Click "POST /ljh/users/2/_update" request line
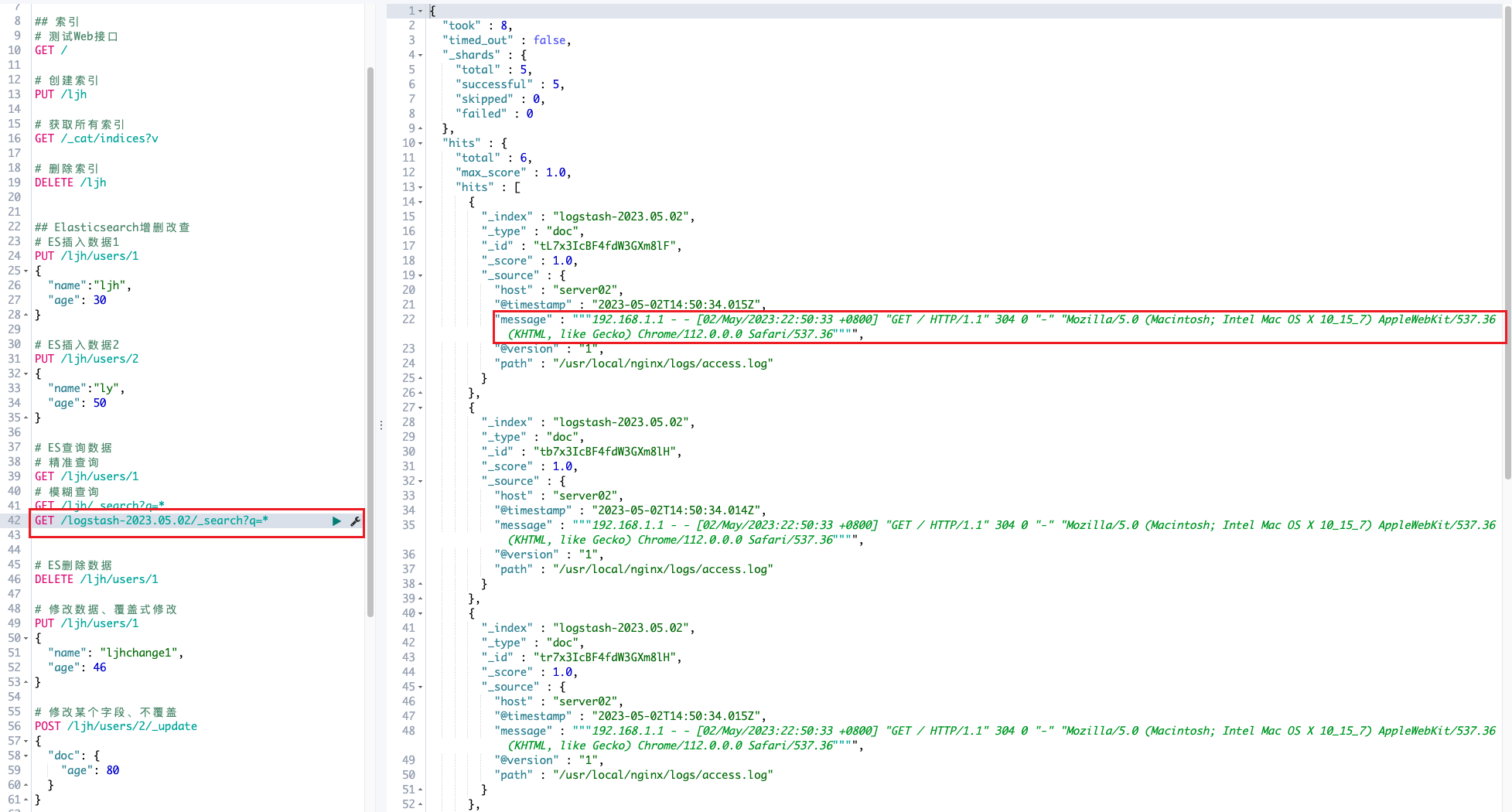 click(x=116, y=726)
